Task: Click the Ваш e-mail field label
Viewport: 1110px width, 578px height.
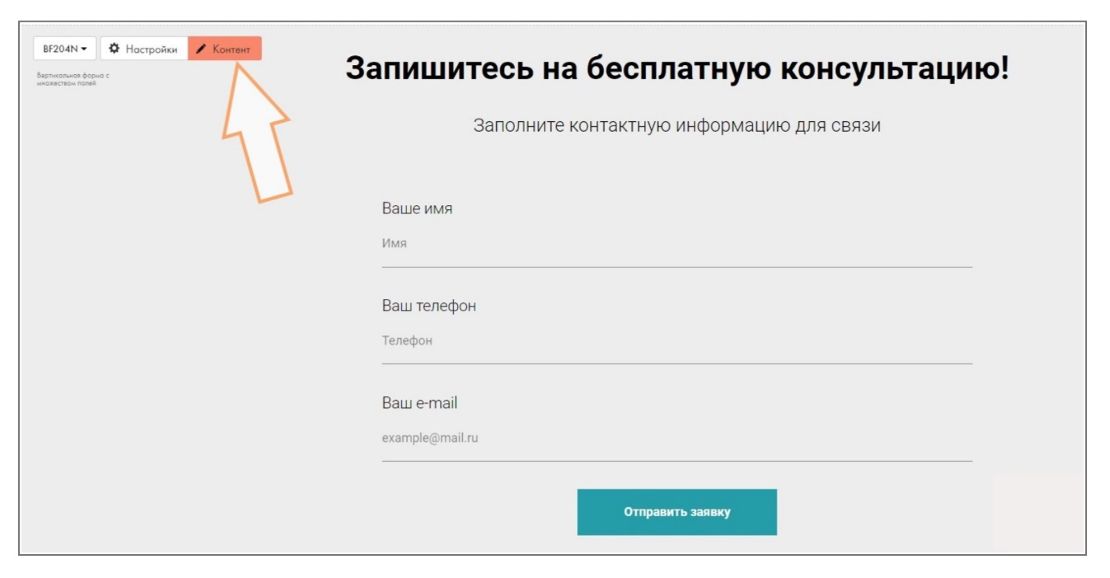Action: tap(419, 403)
